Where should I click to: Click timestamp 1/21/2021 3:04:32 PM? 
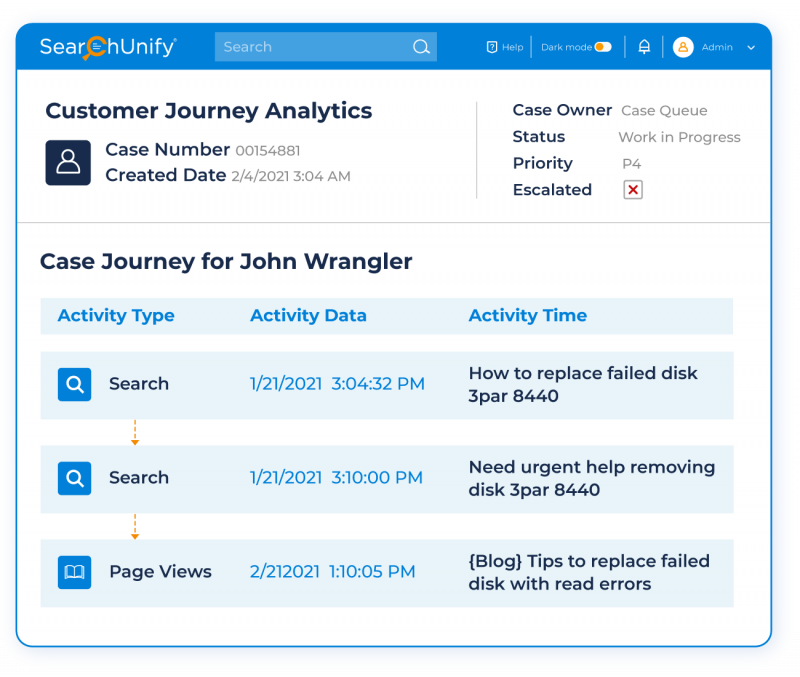(337, 384)
